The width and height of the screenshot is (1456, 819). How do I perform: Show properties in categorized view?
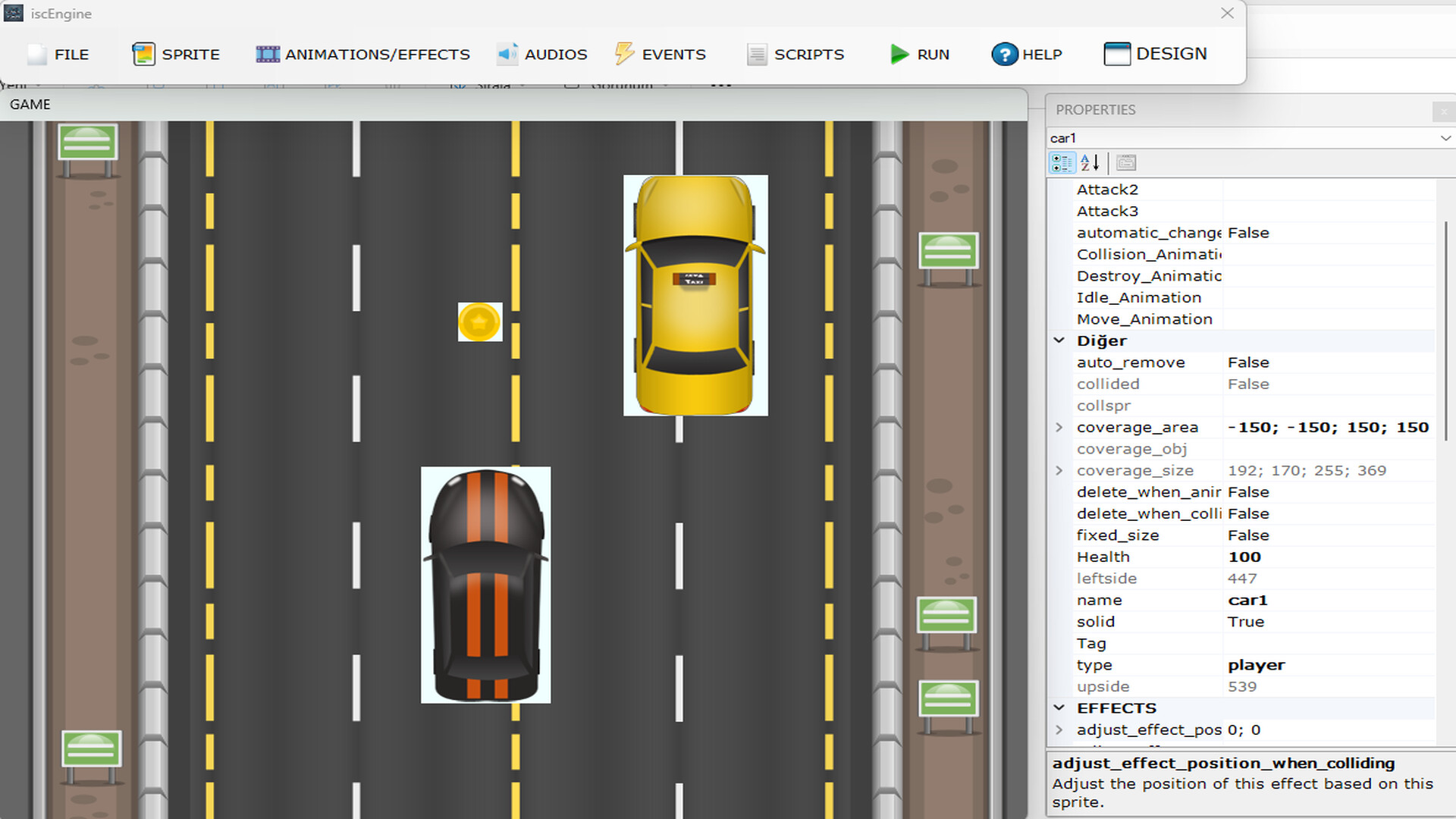point(1062,163)
